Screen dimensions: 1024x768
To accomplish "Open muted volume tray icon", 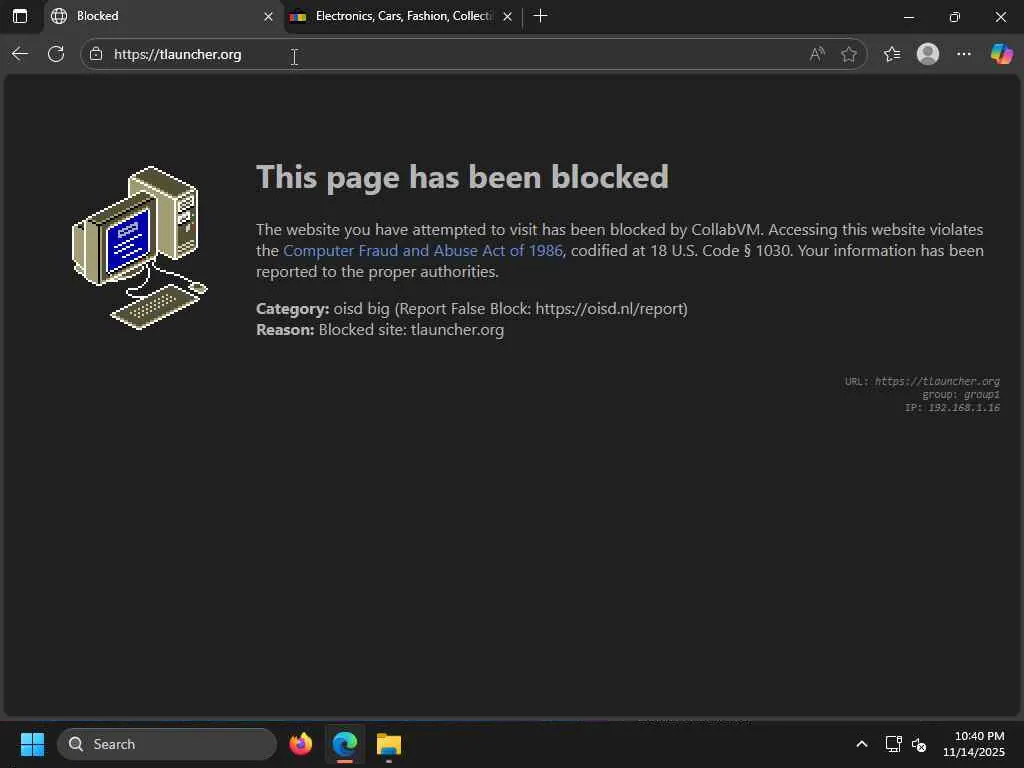I will click(919, 744).
